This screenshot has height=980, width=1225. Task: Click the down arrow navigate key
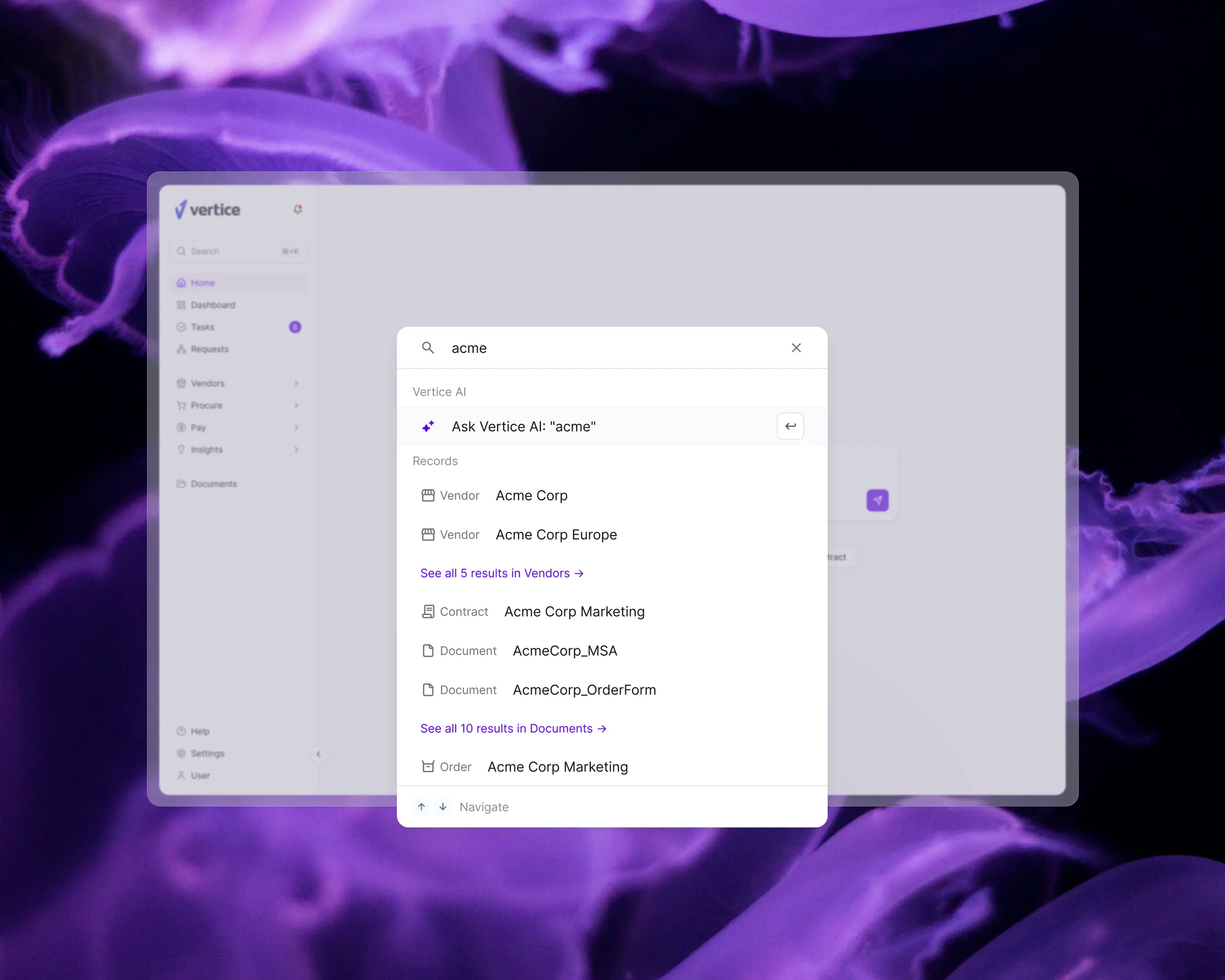point(442,807)
